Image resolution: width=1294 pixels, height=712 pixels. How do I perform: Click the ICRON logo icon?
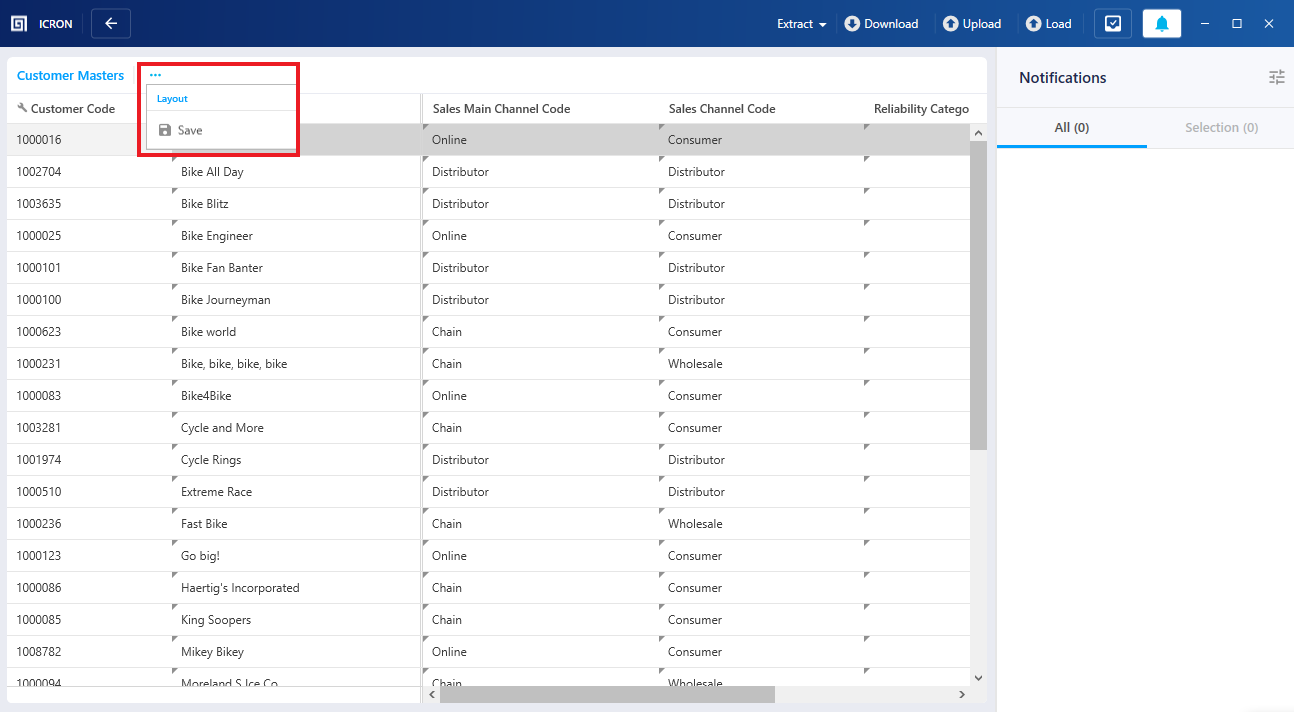[17, 23]
